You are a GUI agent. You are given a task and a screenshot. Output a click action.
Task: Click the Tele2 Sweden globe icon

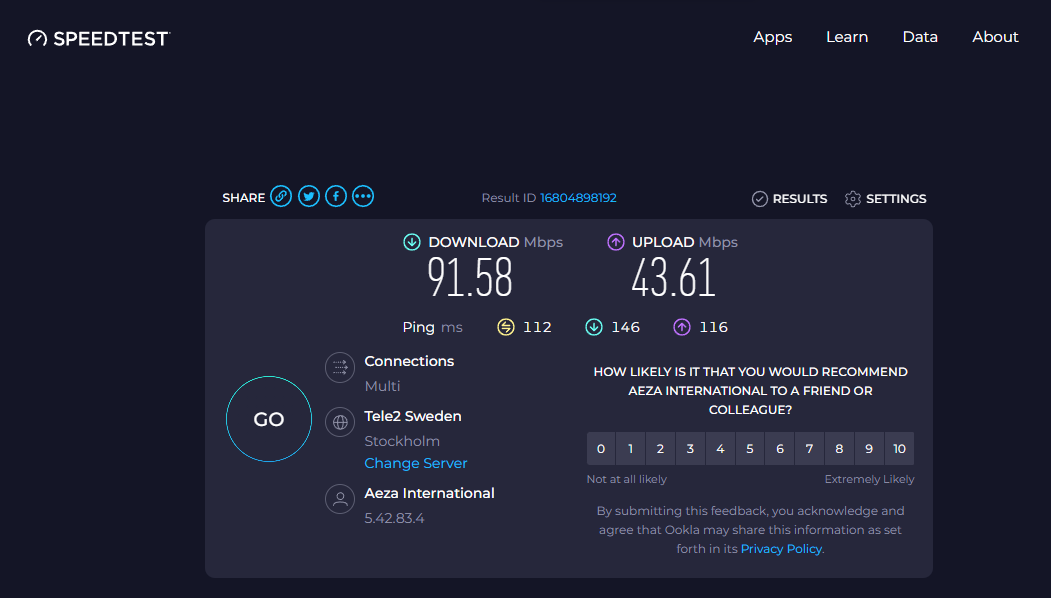pyautogui.click(x=340, y=422)
